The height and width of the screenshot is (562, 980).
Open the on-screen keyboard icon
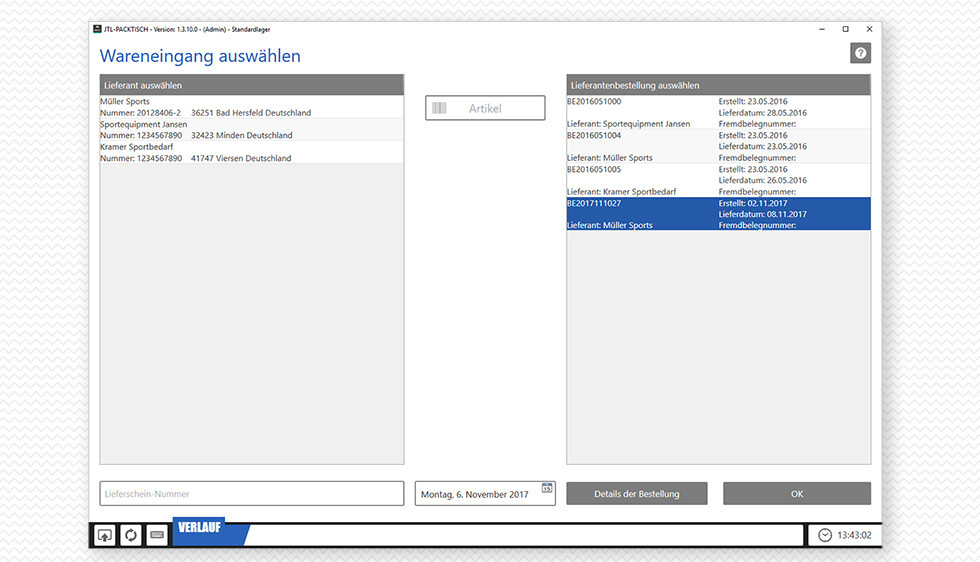[x=157, y=535]
